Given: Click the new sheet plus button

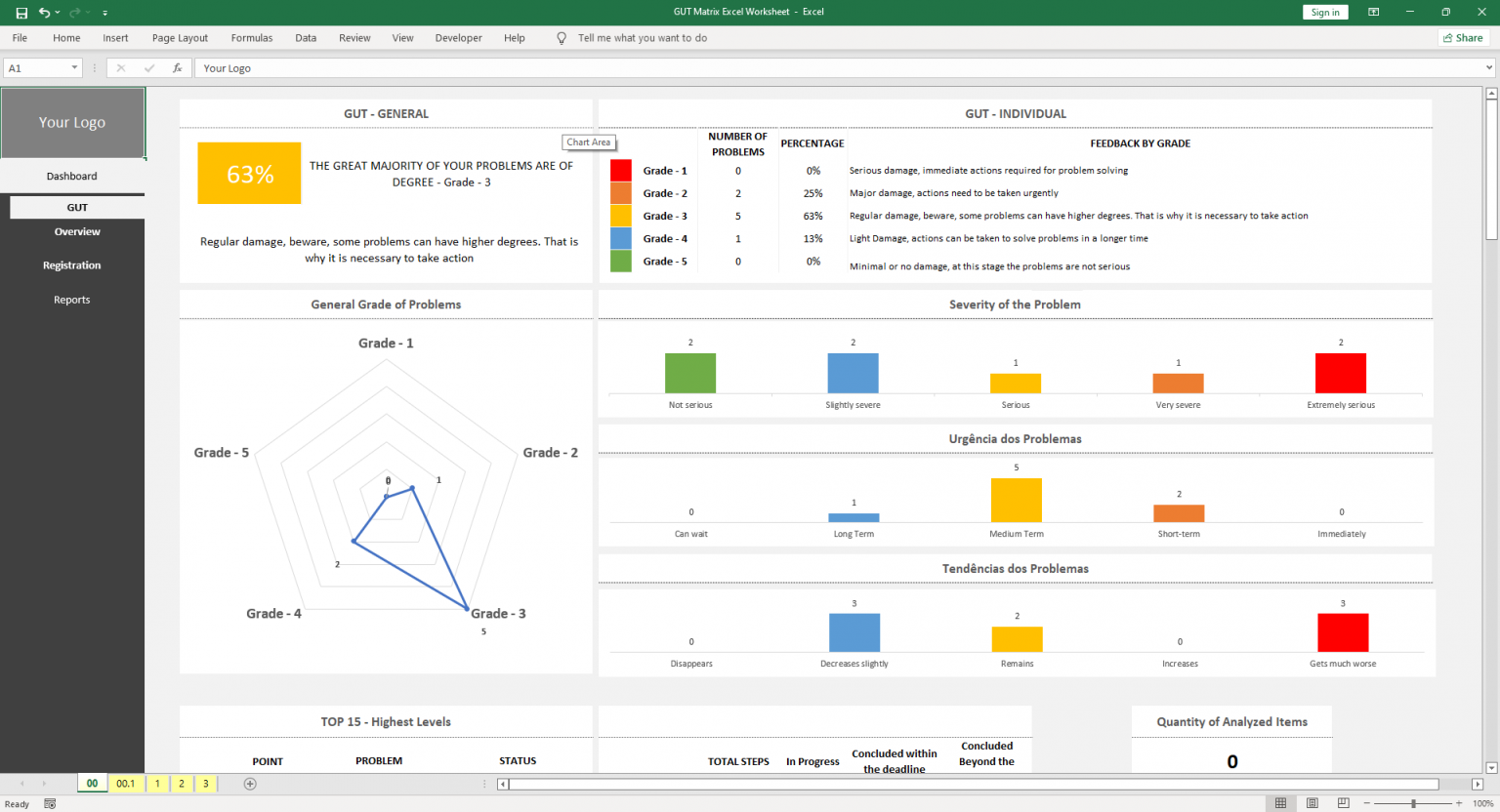Looking at the screenshot, I should coord(250,783).
